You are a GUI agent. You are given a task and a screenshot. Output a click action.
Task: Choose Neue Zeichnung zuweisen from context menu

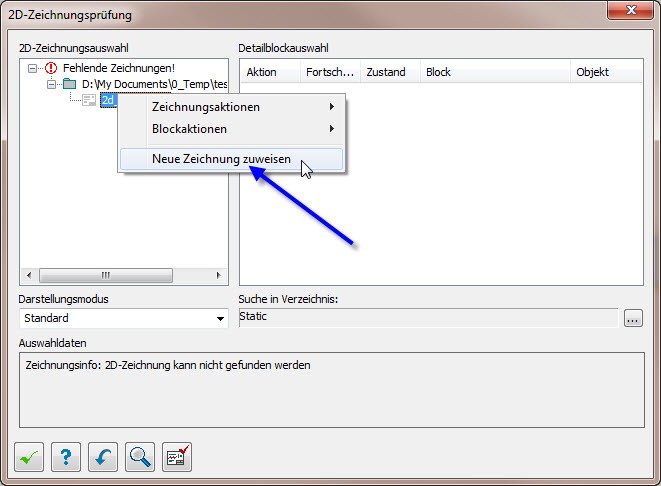(x=231, y=159)
